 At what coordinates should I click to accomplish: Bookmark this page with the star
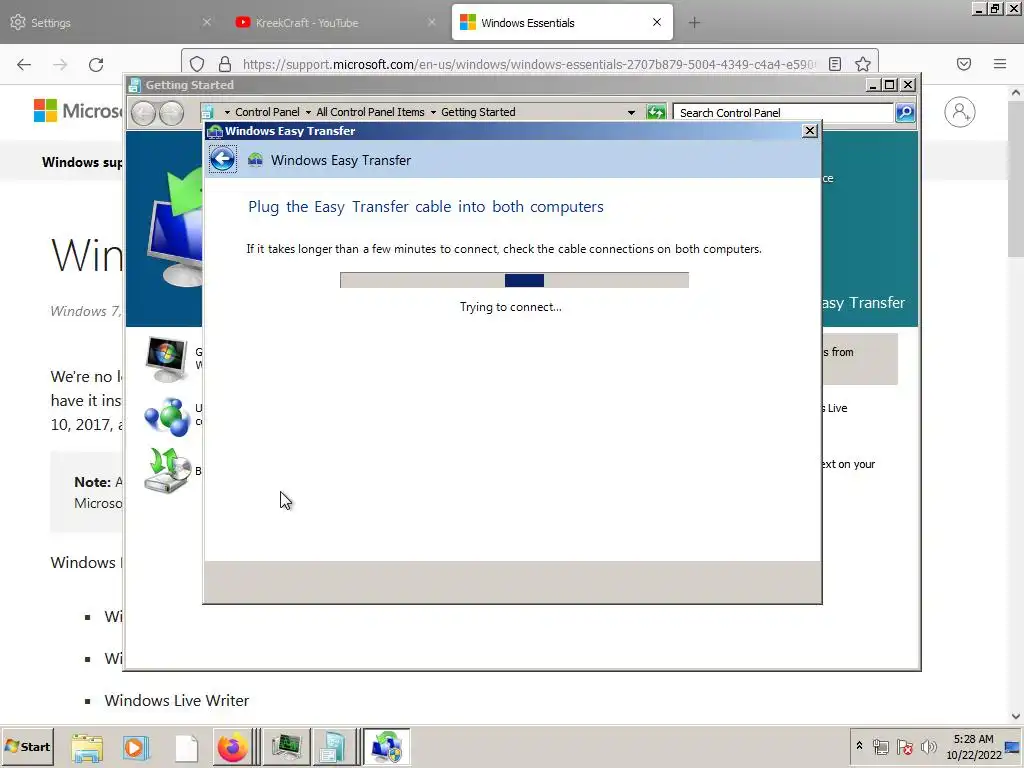click(863, 64)
